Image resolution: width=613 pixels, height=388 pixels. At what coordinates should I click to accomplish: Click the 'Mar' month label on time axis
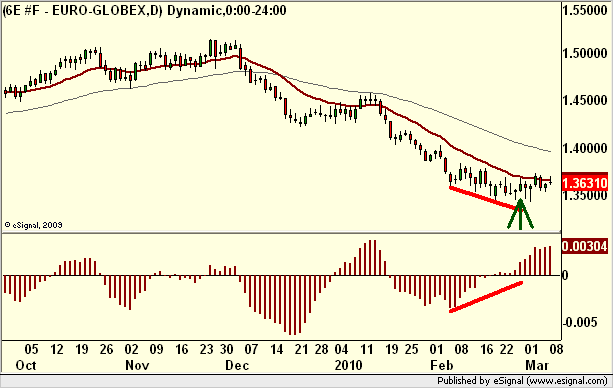537,365
